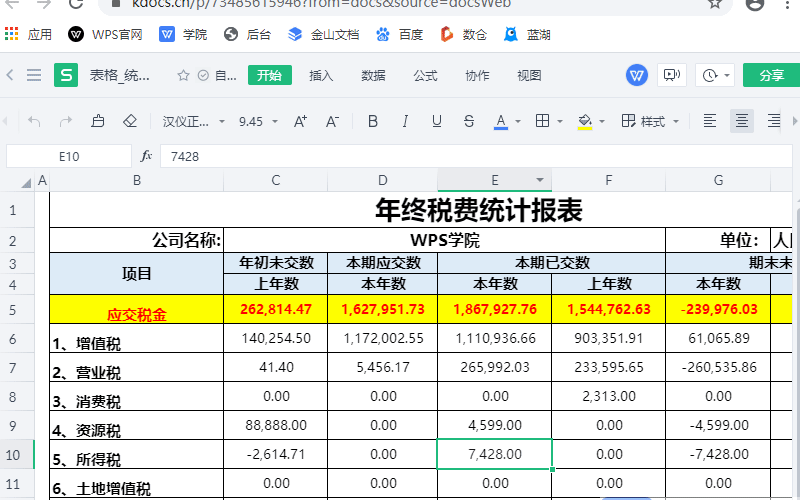Select the 应交税金 cell

click(137, 309)
